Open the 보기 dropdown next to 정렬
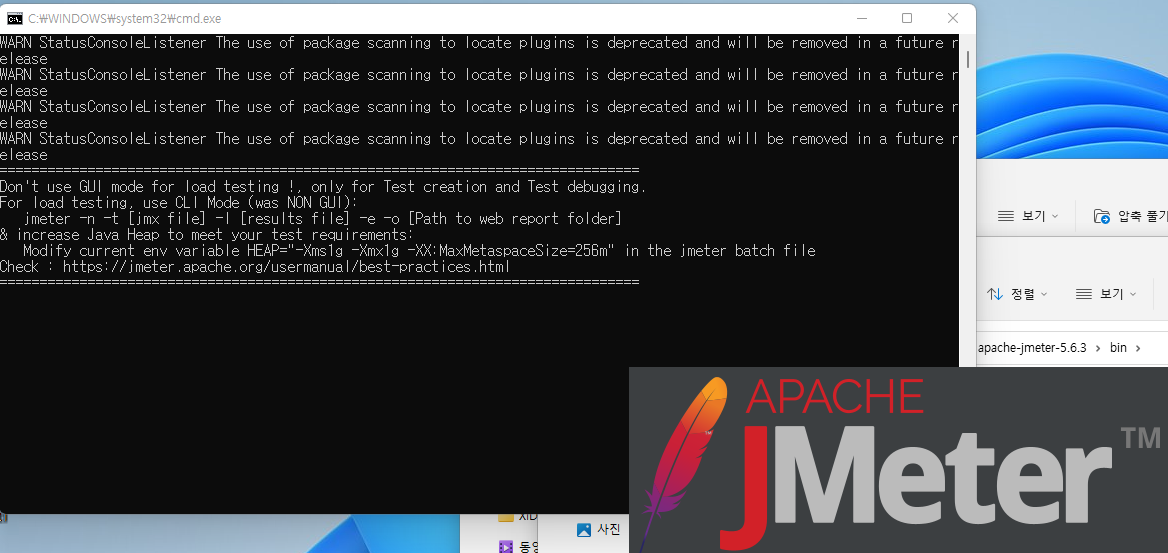Screen dimensions: 1168x553 pyautogui.click(x=1106, y=294)
